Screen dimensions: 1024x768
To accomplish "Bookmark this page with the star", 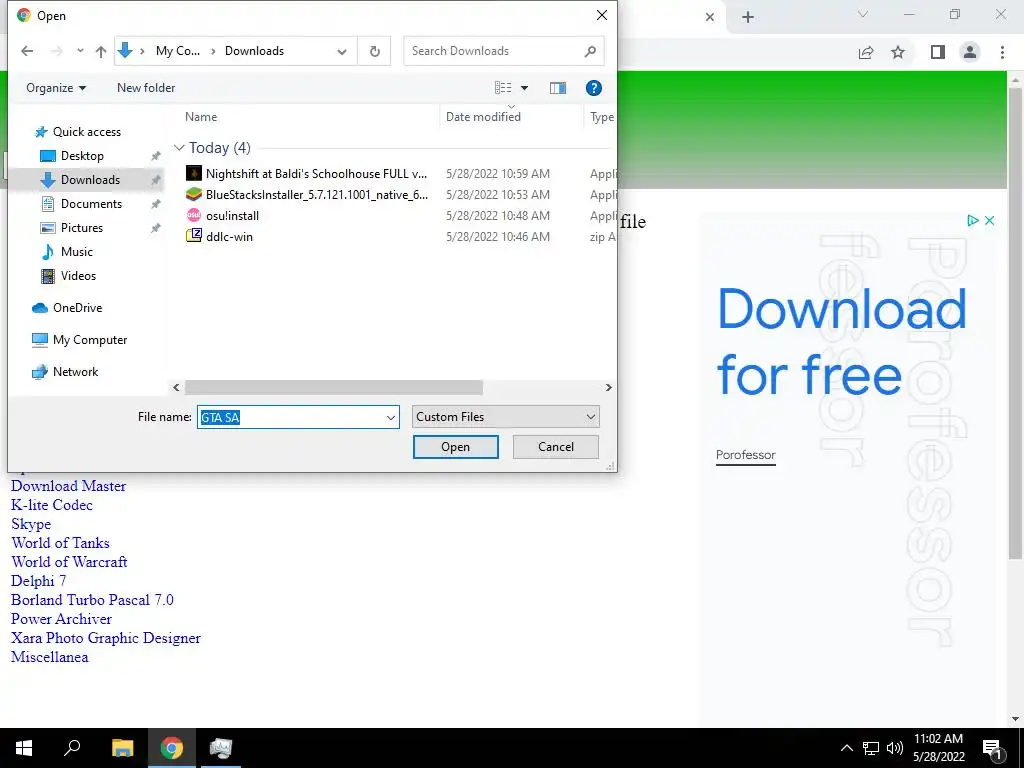I will [x=898, y=52].
